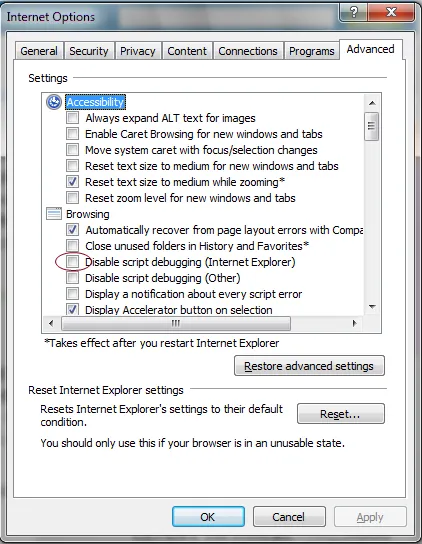Check Display a notification about every script error
422x544 pixels.
coord(73,294)
